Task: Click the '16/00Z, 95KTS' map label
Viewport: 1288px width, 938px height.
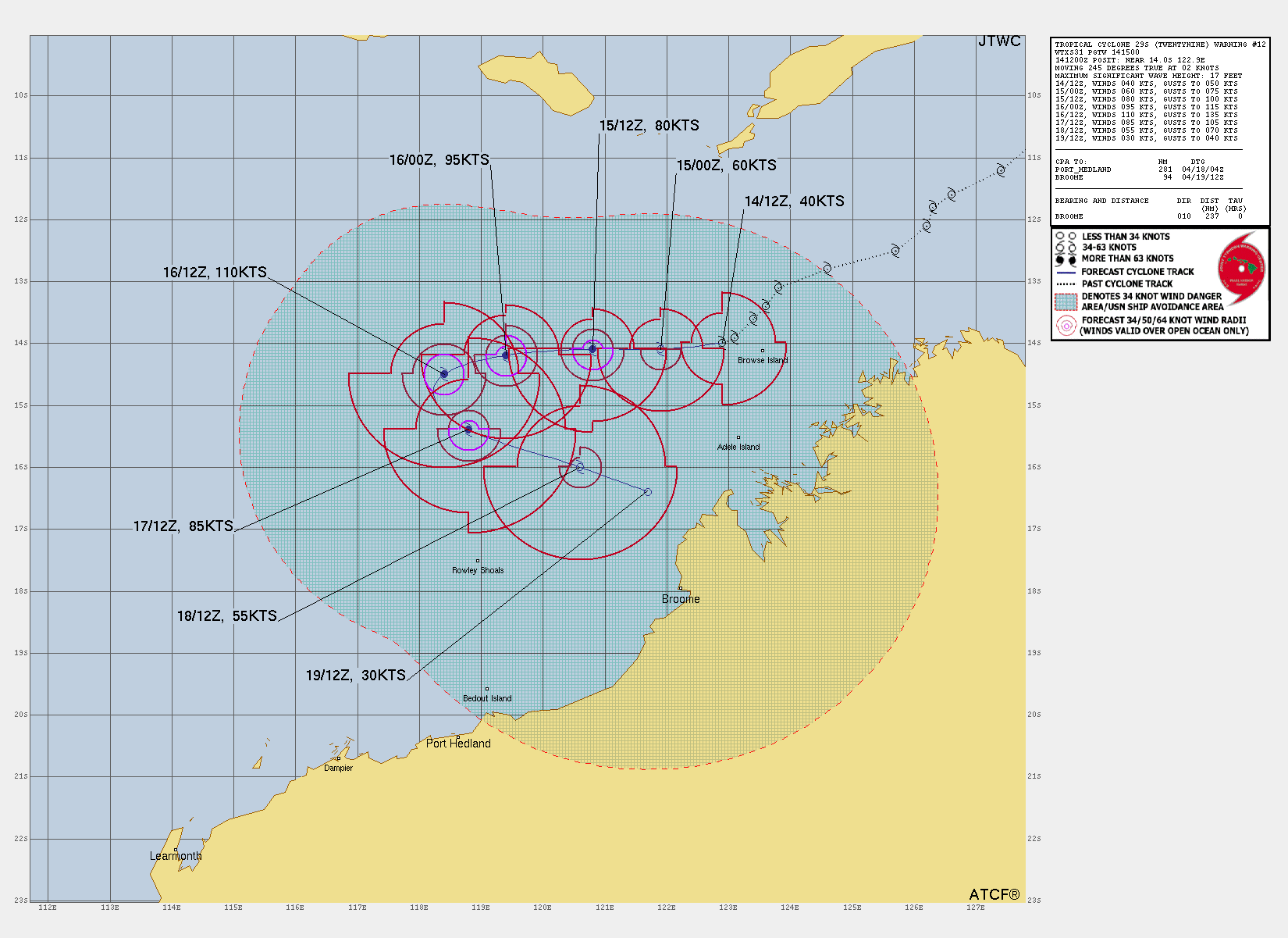Action: 439,160
